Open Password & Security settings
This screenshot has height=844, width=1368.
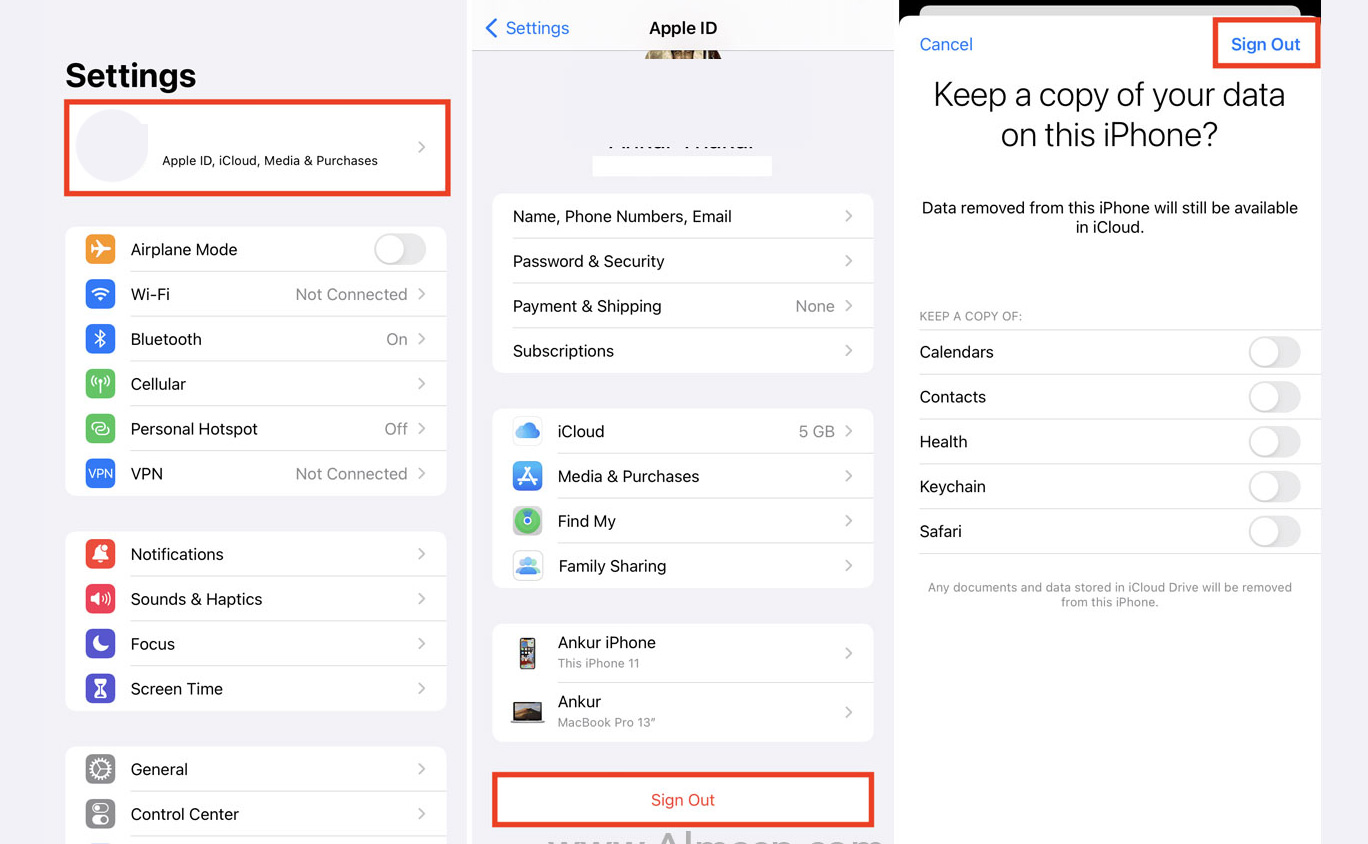pyautogui.click(x=683, y=261)
